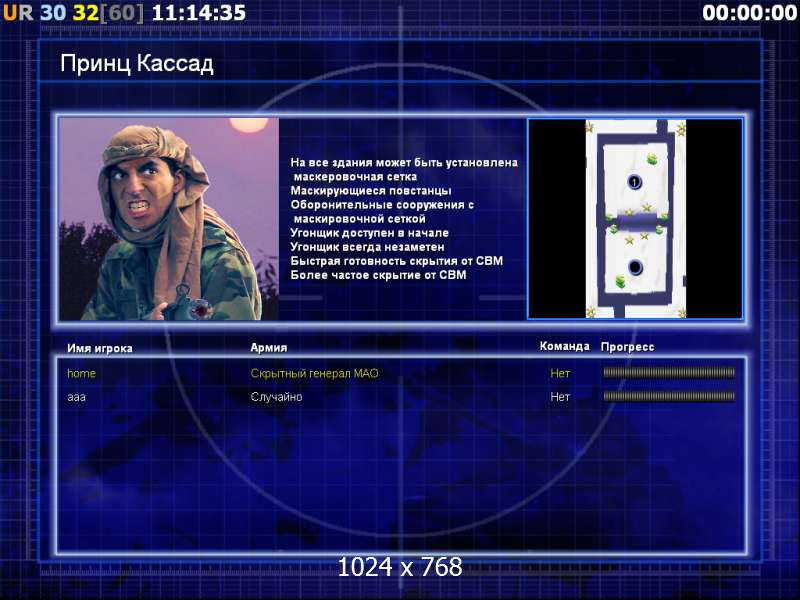Screen dimensions: 800x600
Task: Click team value "Нет" in aaa row
Action: point(560,396)
